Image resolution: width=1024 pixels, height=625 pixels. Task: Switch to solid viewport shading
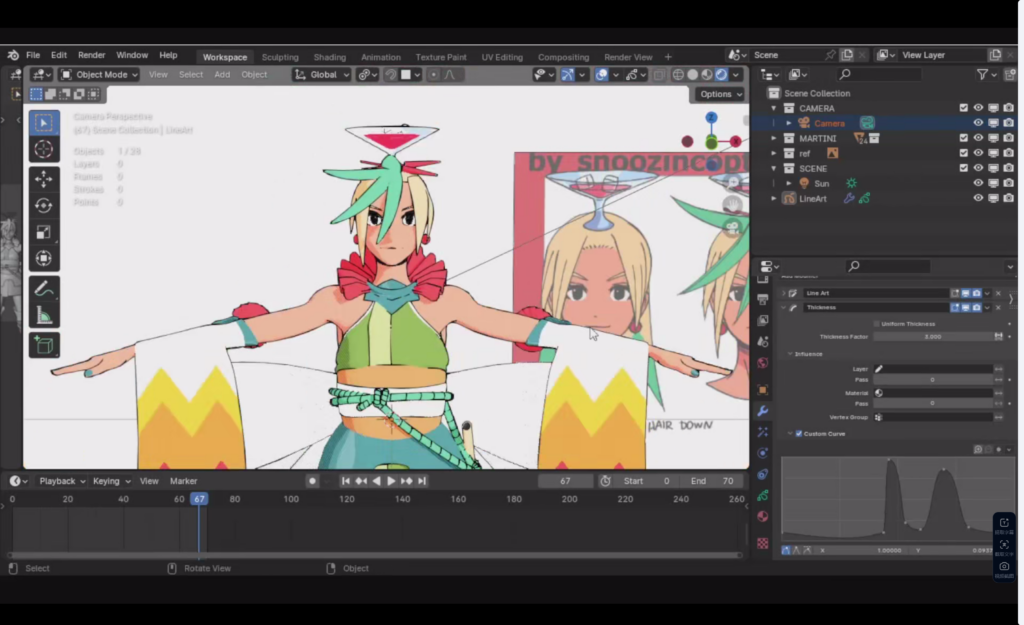693,74
